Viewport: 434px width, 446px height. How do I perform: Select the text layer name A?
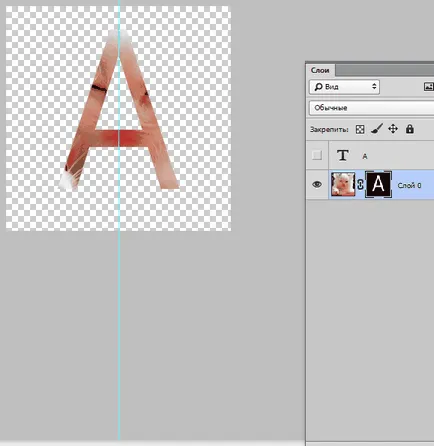pos(365,156)
